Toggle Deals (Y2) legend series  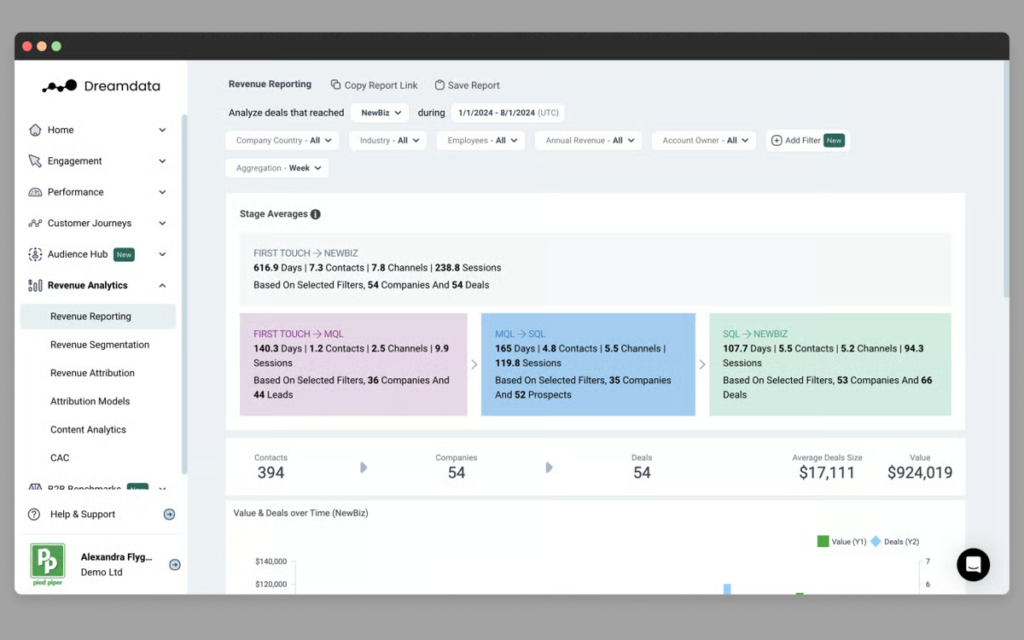click(895, 541)
